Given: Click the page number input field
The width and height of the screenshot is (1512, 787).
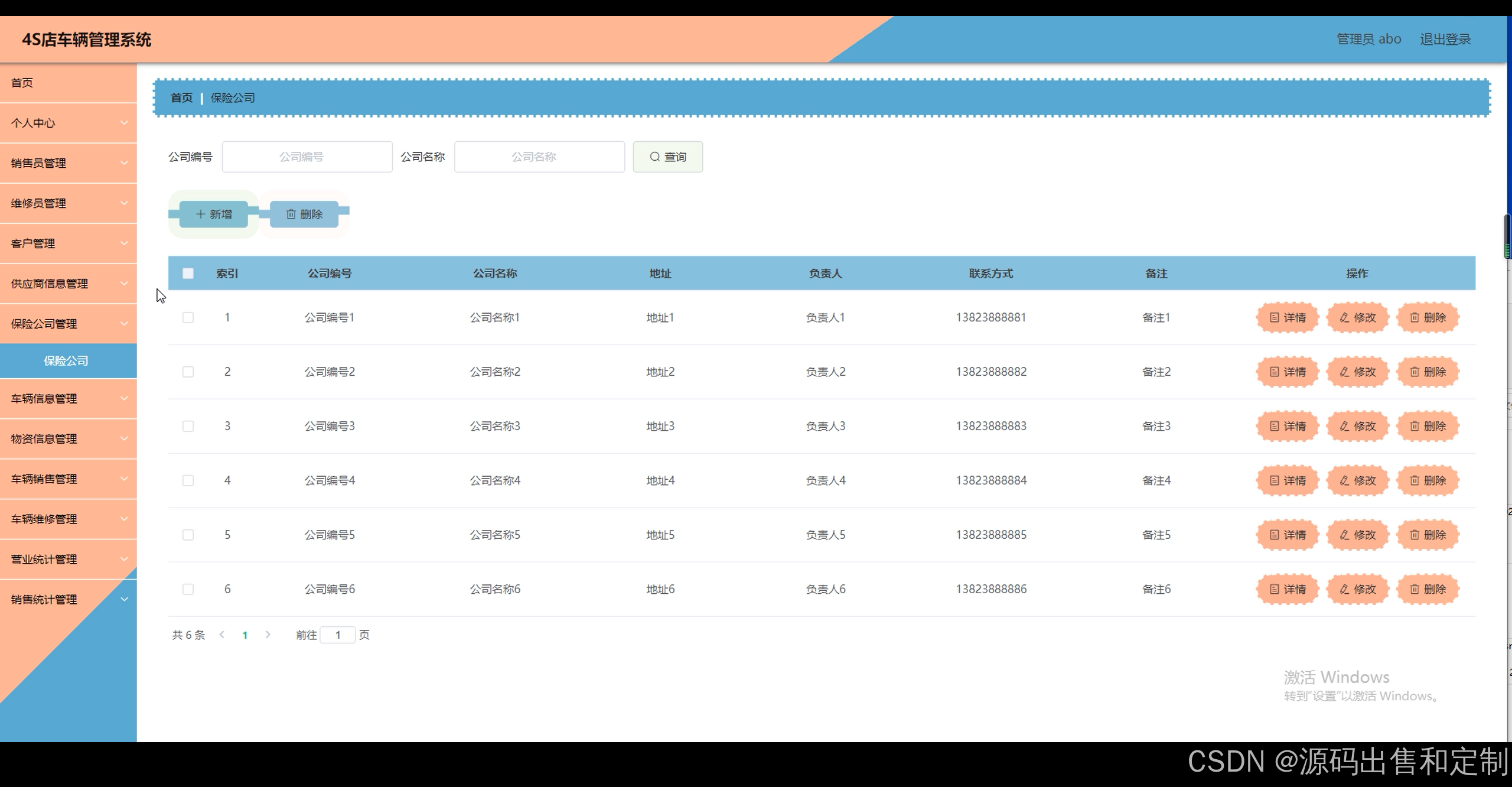Looking at the screenshot, I should pyautogui.click(x=338, y=635).
